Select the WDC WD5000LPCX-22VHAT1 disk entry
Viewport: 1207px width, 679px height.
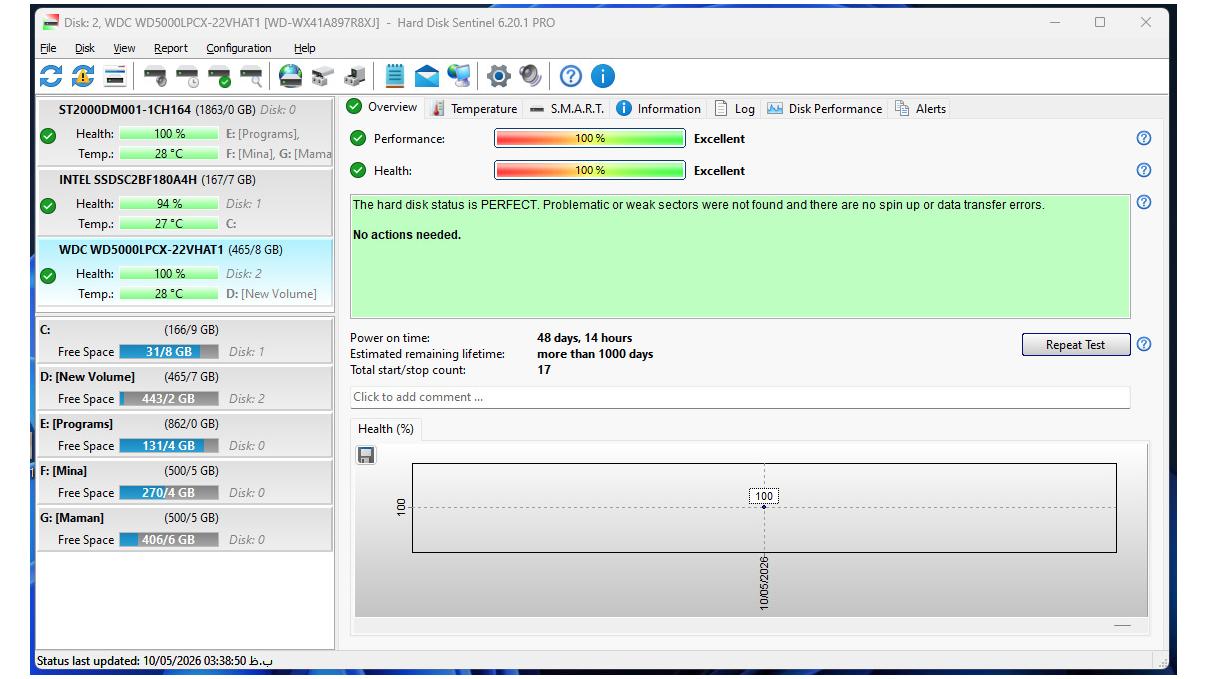click(185, 273)
